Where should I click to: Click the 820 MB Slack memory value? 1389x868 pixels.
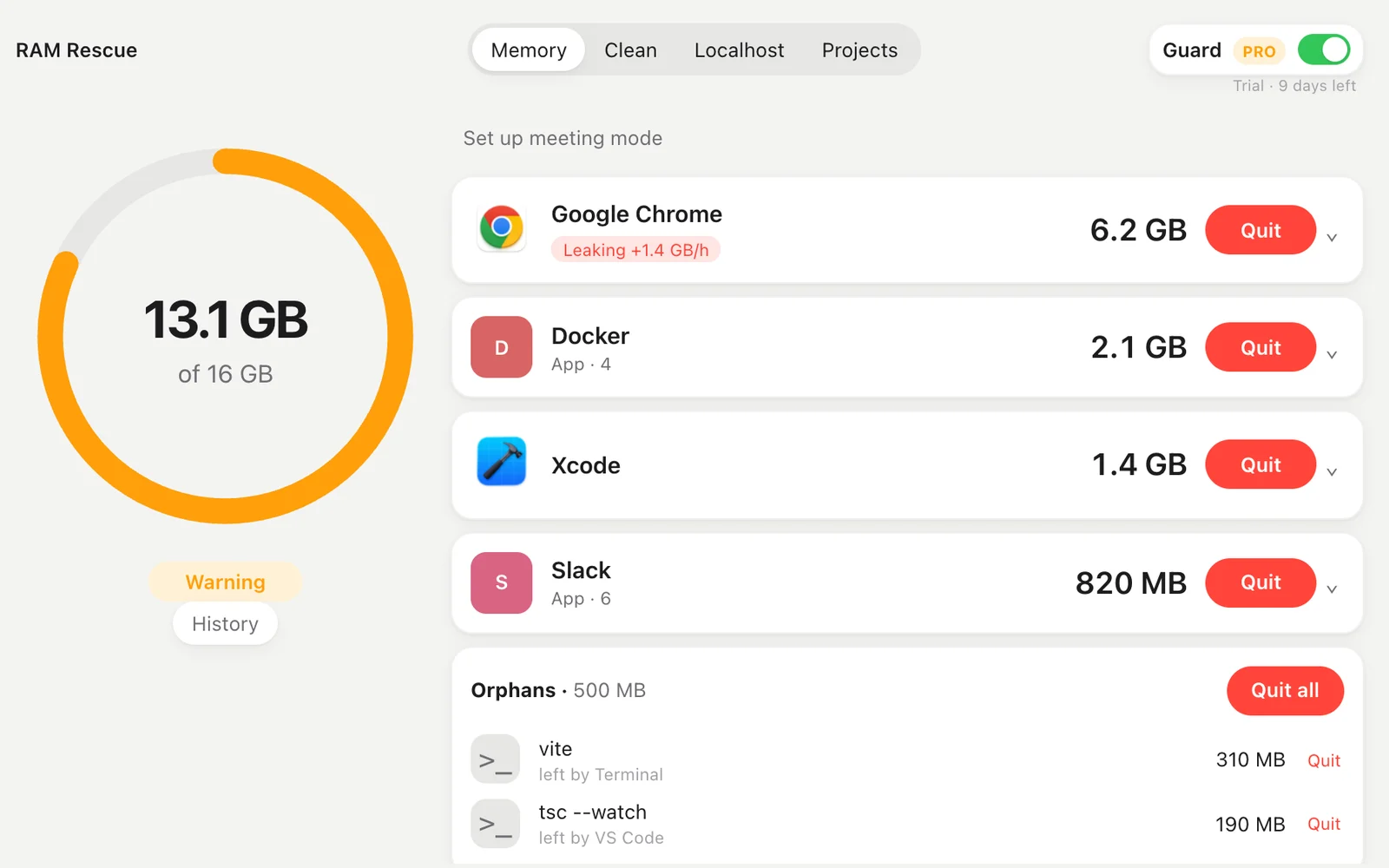coord(1131,582)
